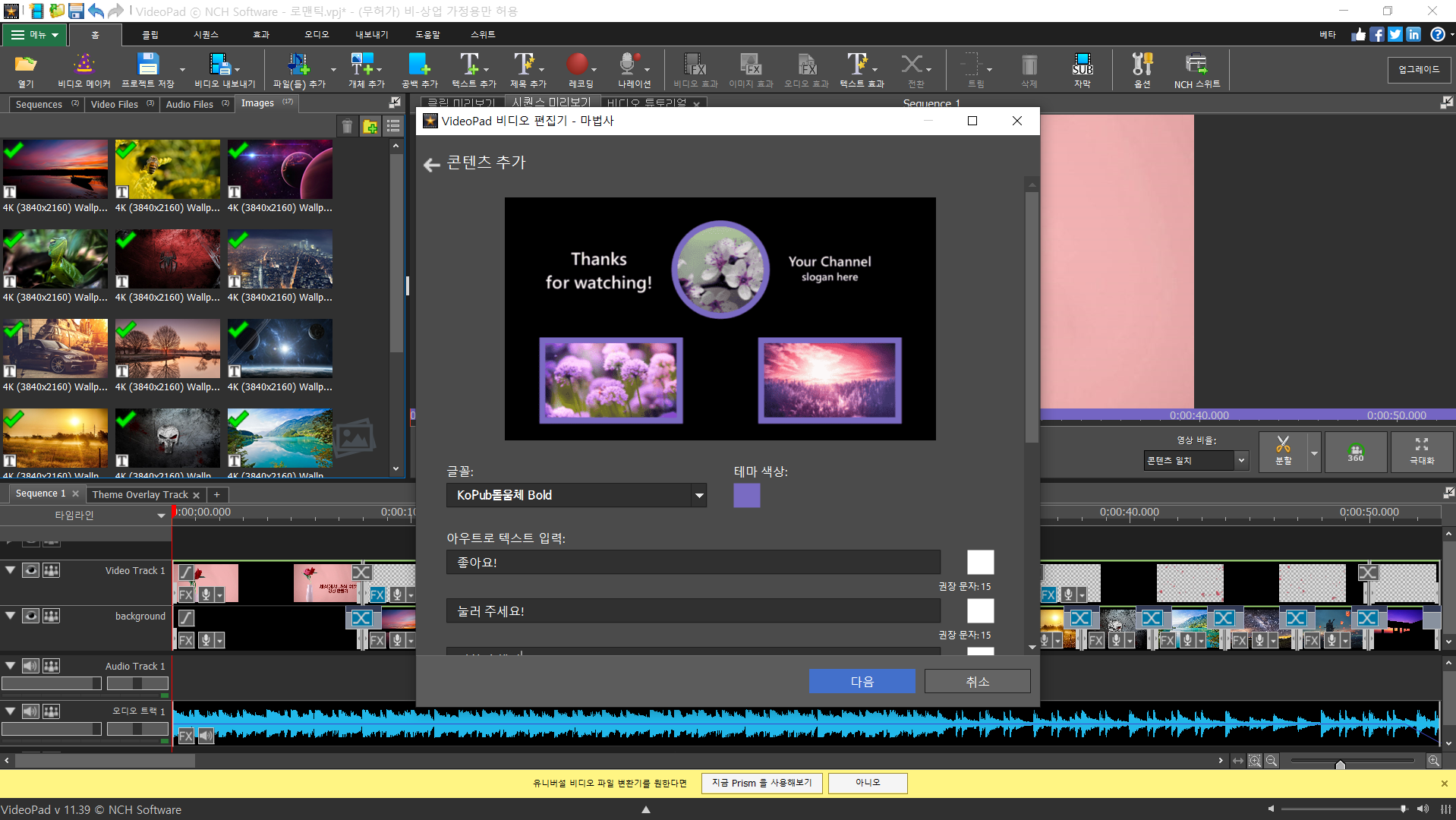
Task: Click the 좋아요! outro text input field
Action: (693, 563)
